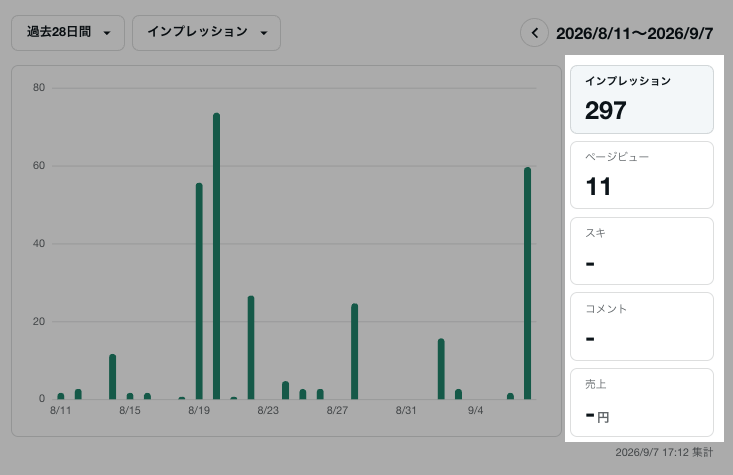Select the インプレッション 297 card
Screen dimensions: 733x475
(642, 100)
